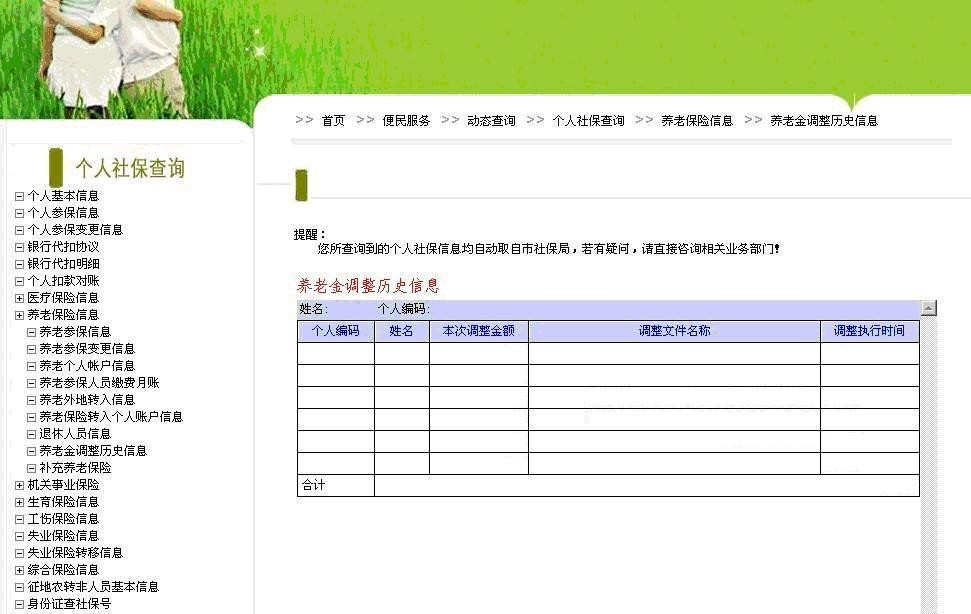Select 养老个人帐户信息 in the sidebar

(87, 366)
